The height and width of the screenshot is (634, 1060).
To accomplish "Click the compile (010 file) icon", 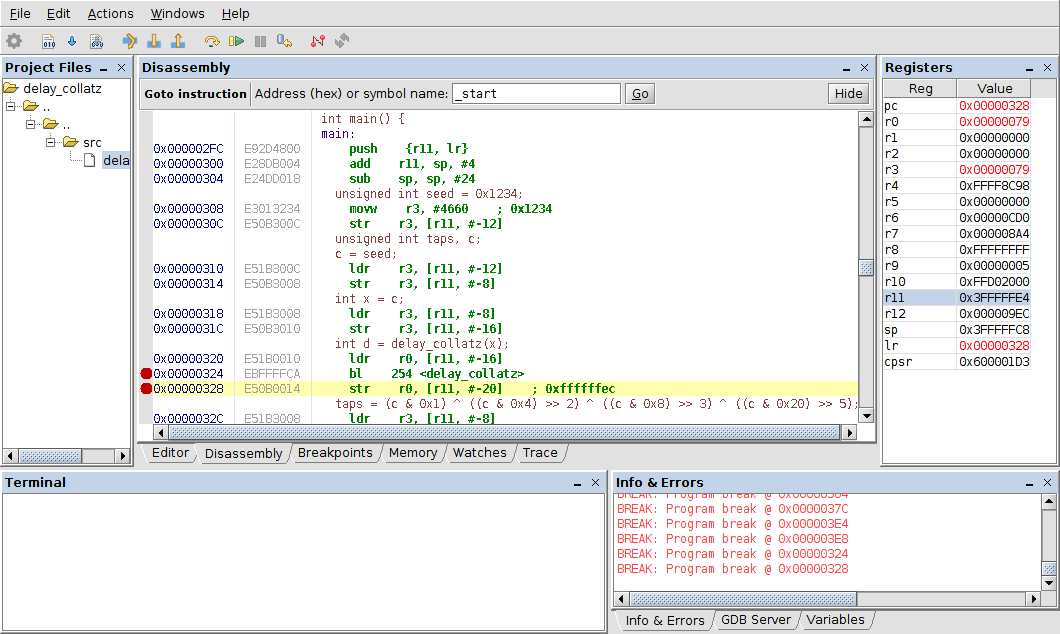I will [49, 41].
